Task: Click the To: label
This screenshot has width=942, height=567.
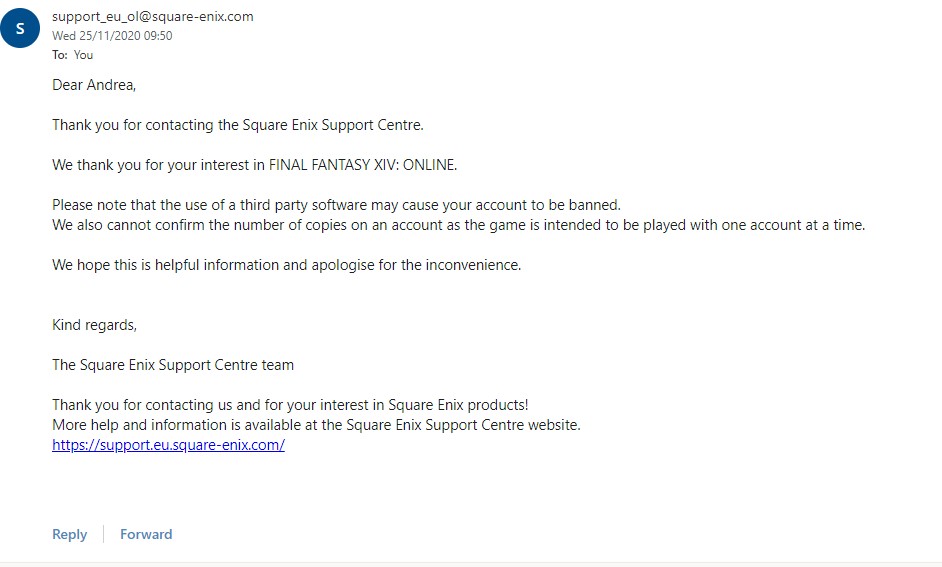Action: point(59,55)
